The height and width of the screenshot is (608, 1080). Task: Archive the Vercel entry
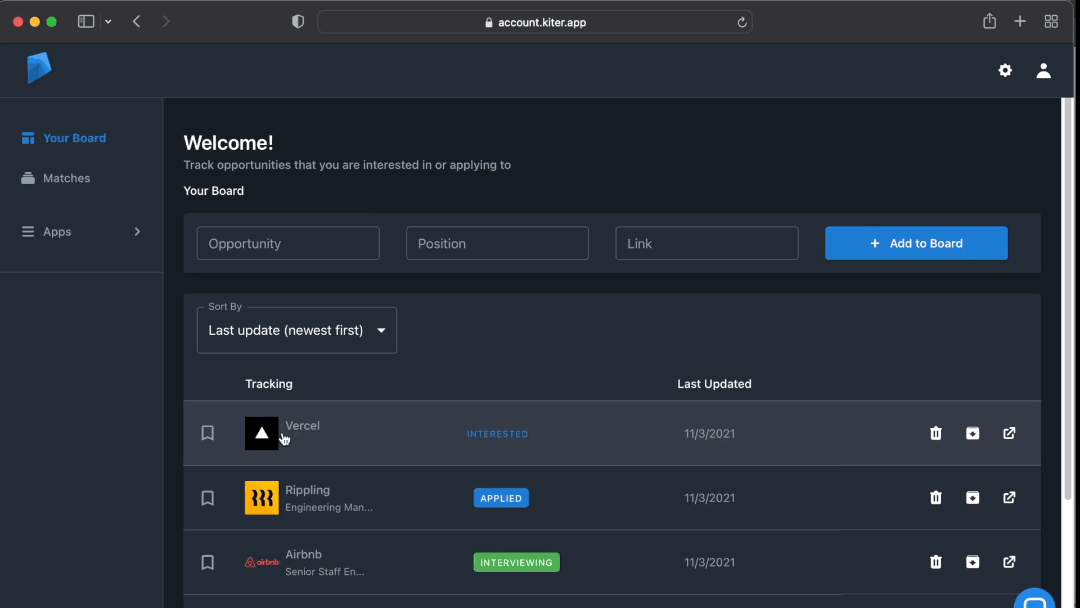pyautogui.click(x=973, y=433)
